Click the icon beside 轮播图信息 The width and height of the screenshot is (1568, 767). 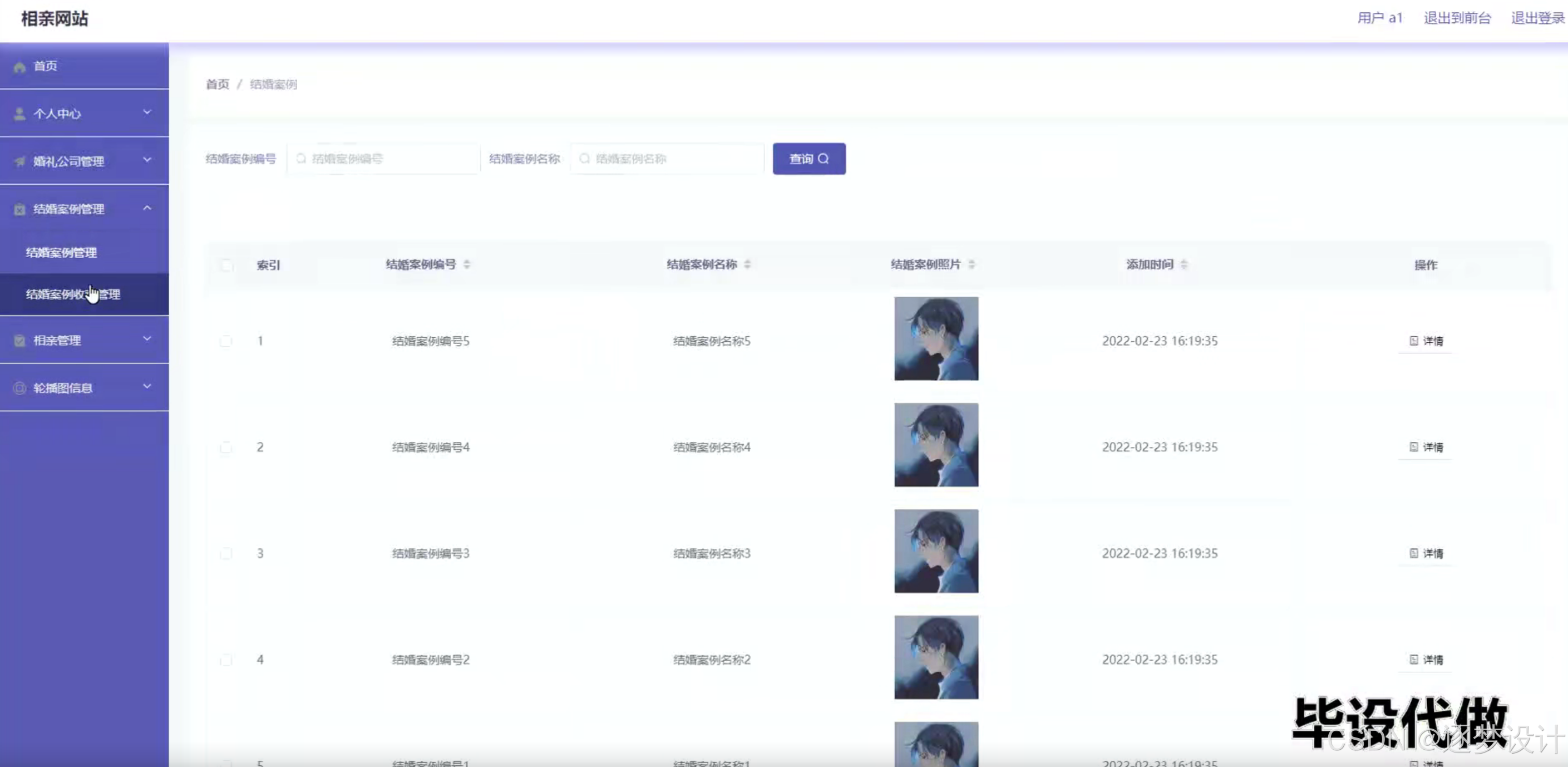pos(19,388)
